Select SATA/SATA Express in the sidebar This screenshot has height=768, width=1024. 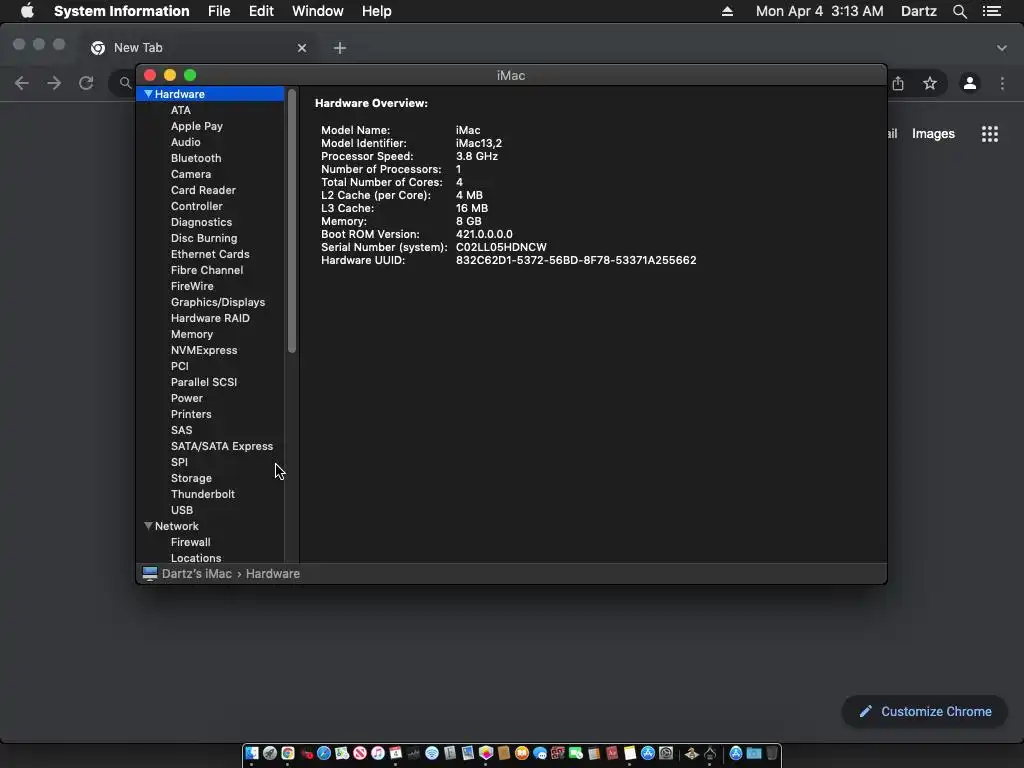221,446
